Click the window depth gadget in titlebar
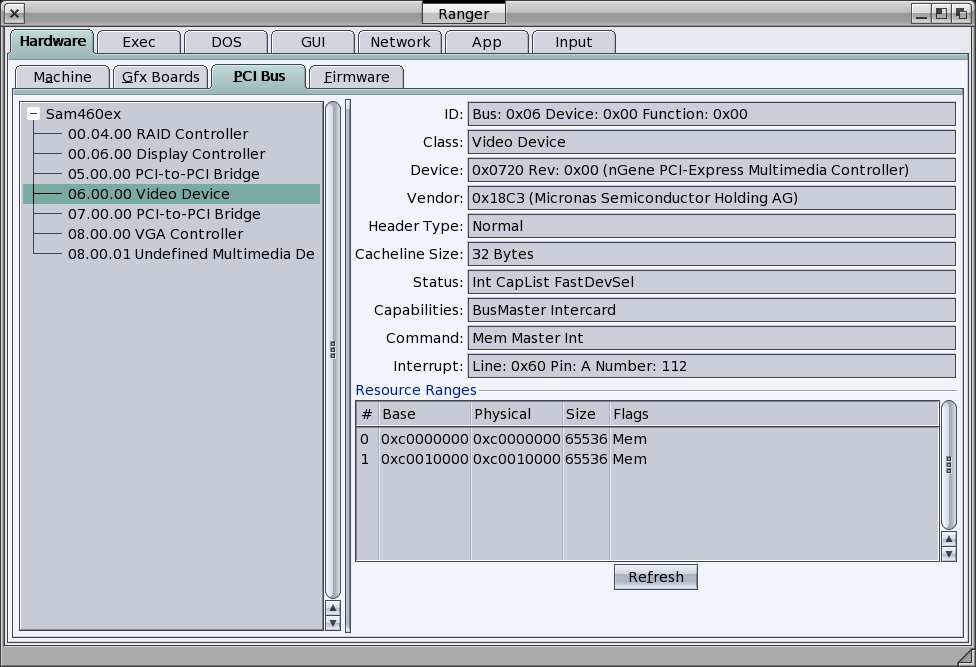The height and width of the screenshot is (667, 976). [x=960, y=13]
